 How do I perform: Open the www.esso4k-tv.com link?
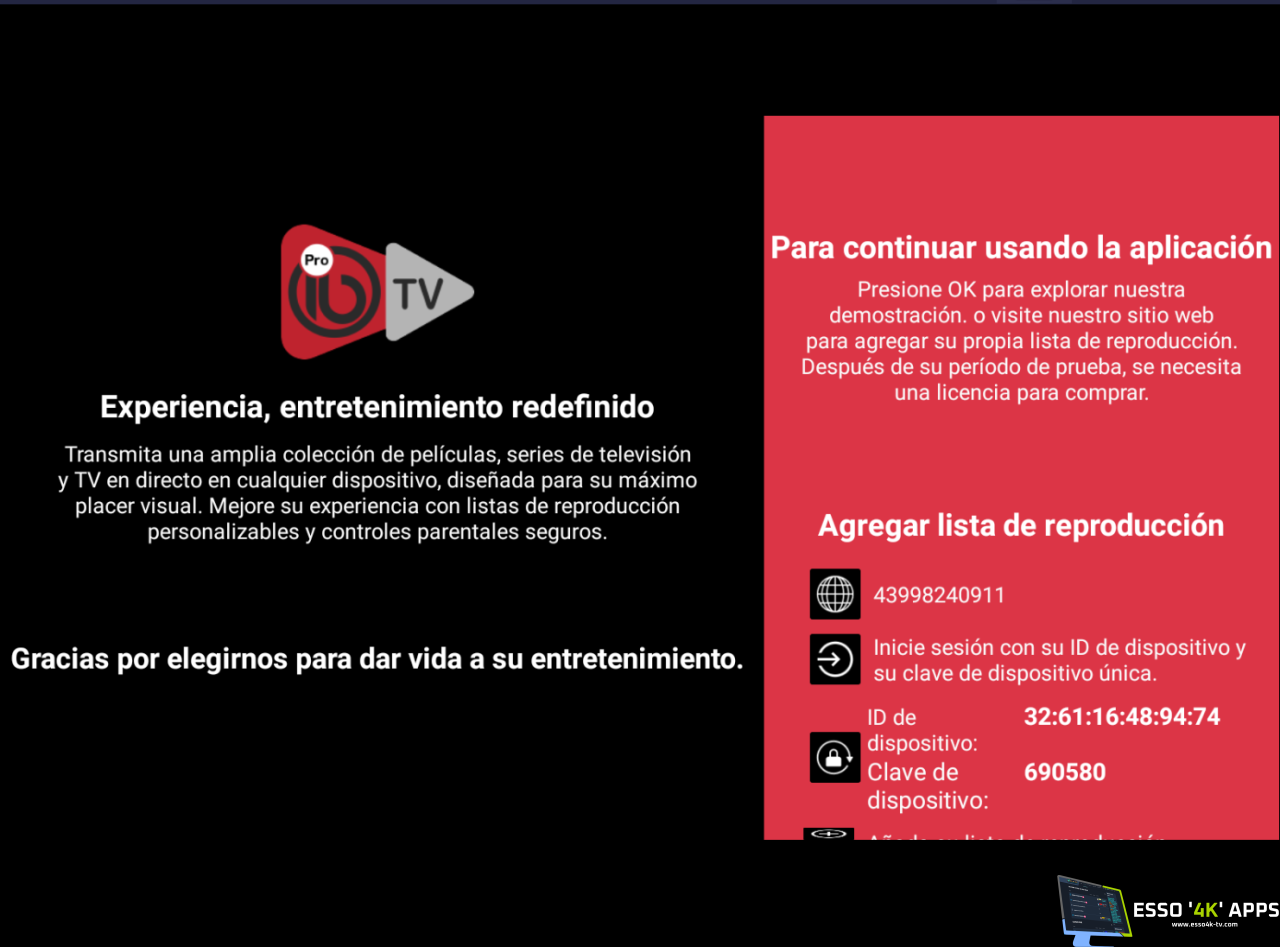(1204, 926)
